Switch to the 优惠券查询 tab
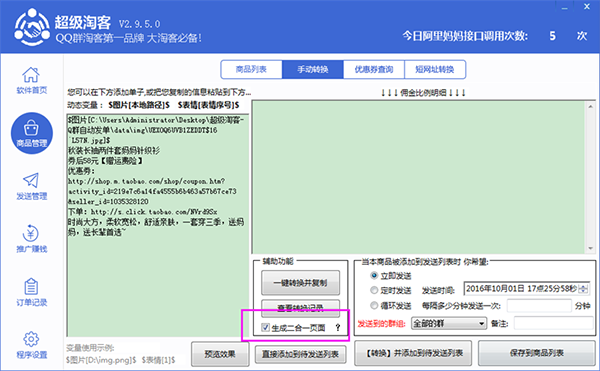600x371 pixels. pos(374,70)
